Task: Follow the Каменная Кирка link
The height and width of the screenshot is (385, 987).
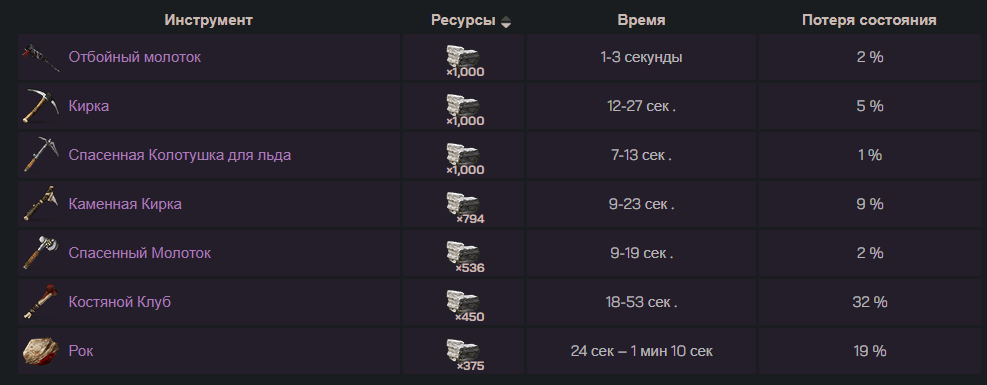Action: click(x=125, y=204)
